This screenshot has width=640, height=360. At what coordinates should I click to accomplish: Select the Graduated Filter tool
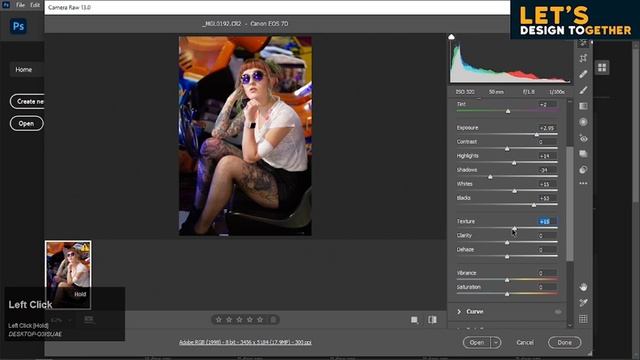click(x=583, y=106)
